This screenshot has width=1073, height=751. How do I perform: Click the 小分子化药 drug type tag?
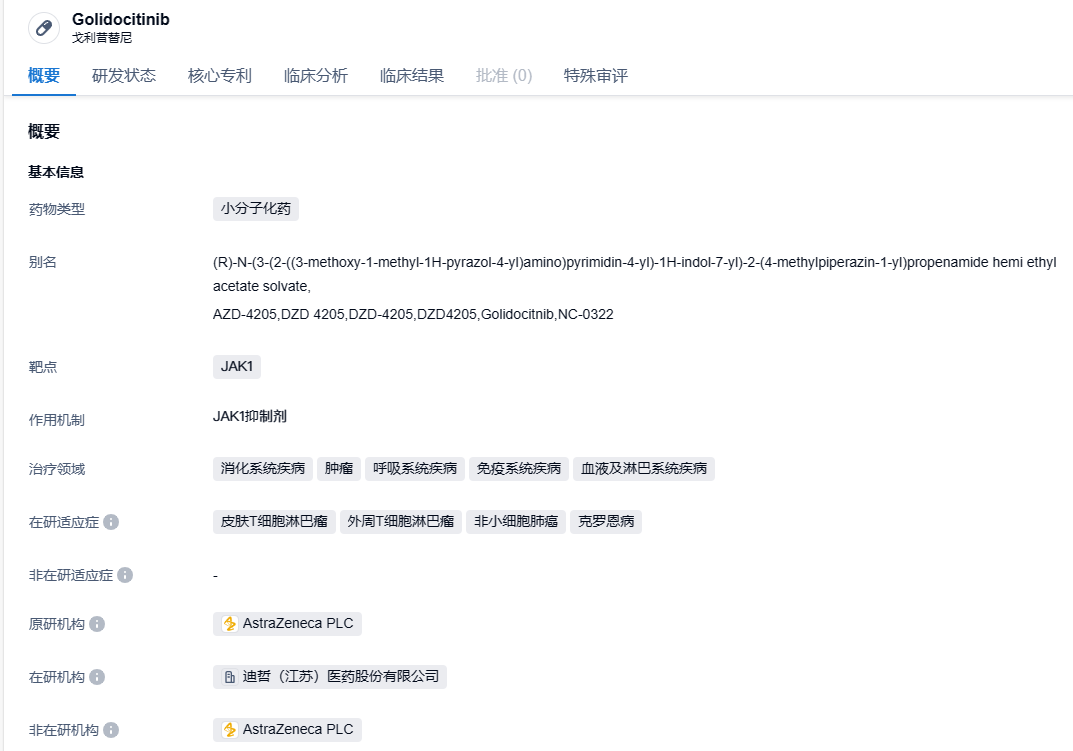(256, 209)
